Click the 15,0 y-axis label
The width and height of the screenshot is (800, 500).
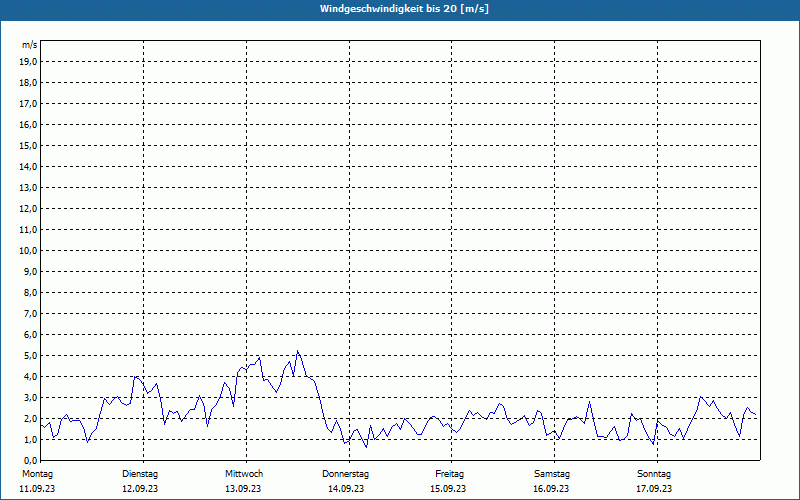coord(28,145)
